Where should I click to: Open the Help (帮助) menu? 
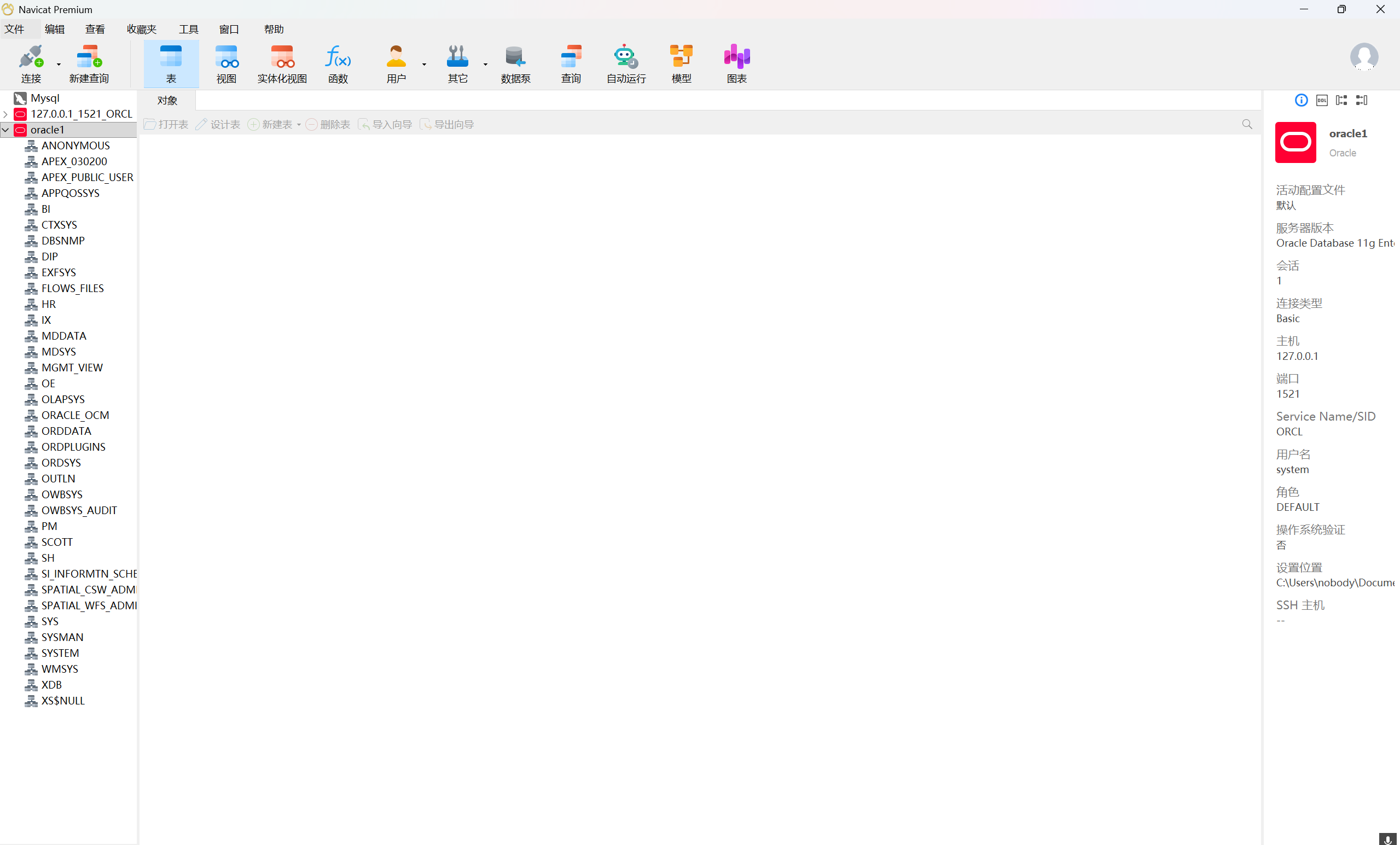(x=274, y=29)
